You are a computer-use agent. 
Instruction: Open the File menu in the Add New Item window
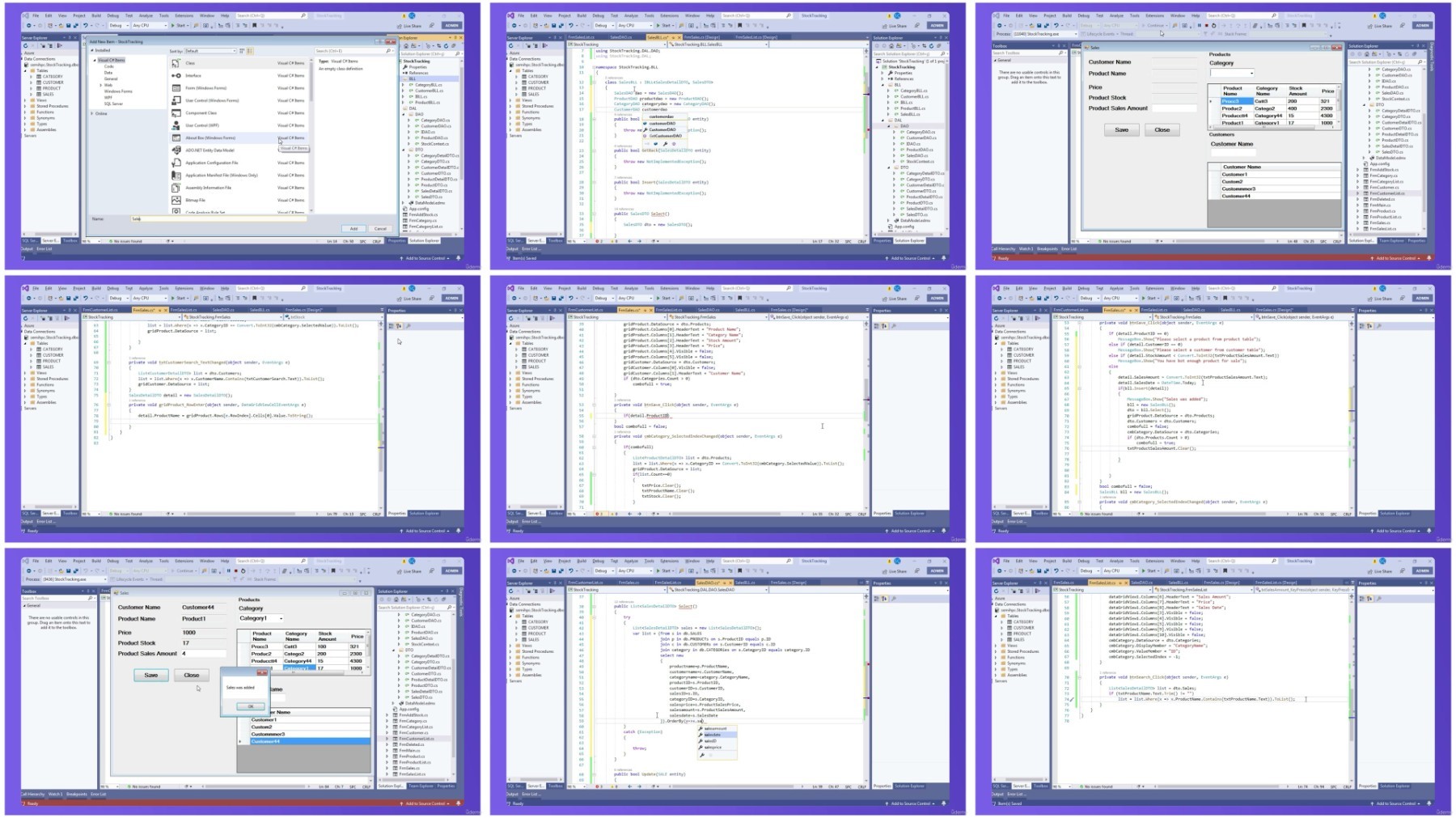(36, 15)
